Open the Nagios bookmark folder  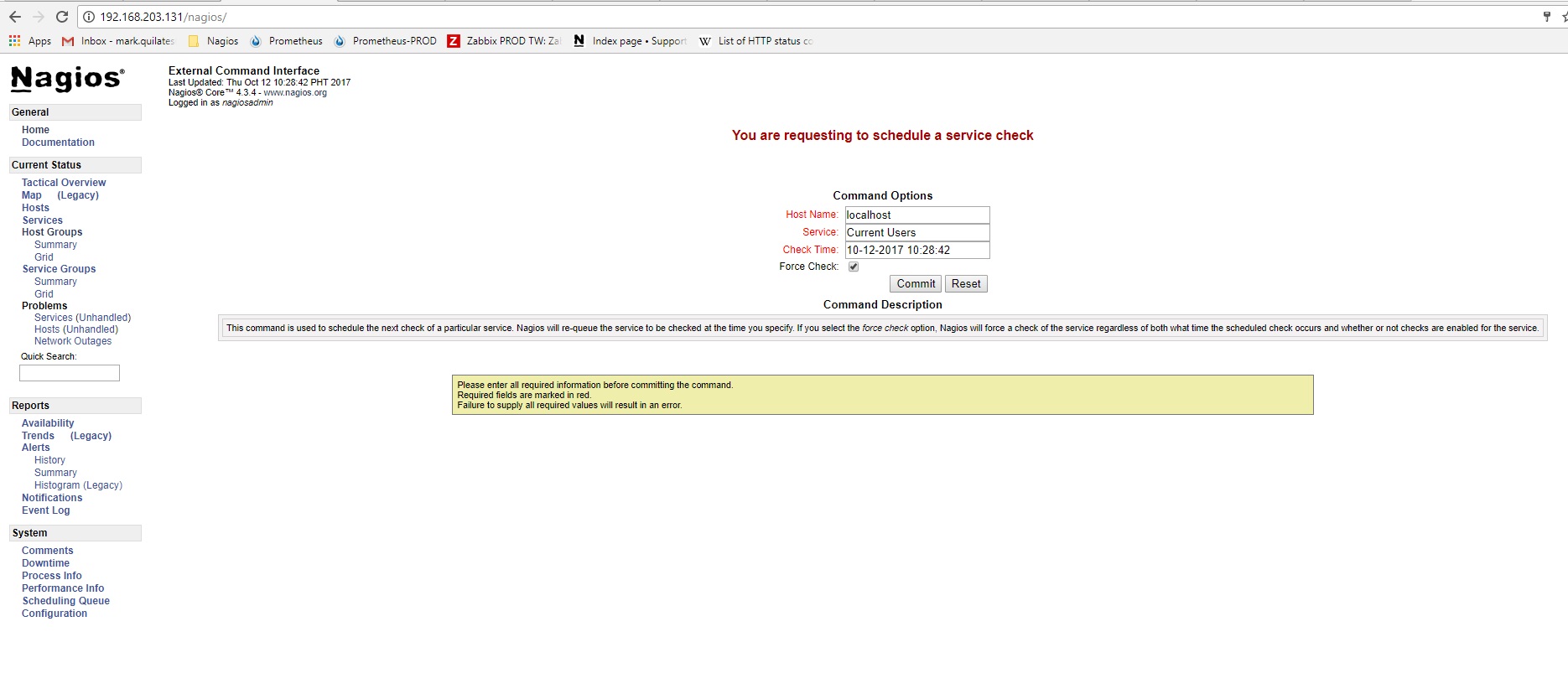(214, 41)
